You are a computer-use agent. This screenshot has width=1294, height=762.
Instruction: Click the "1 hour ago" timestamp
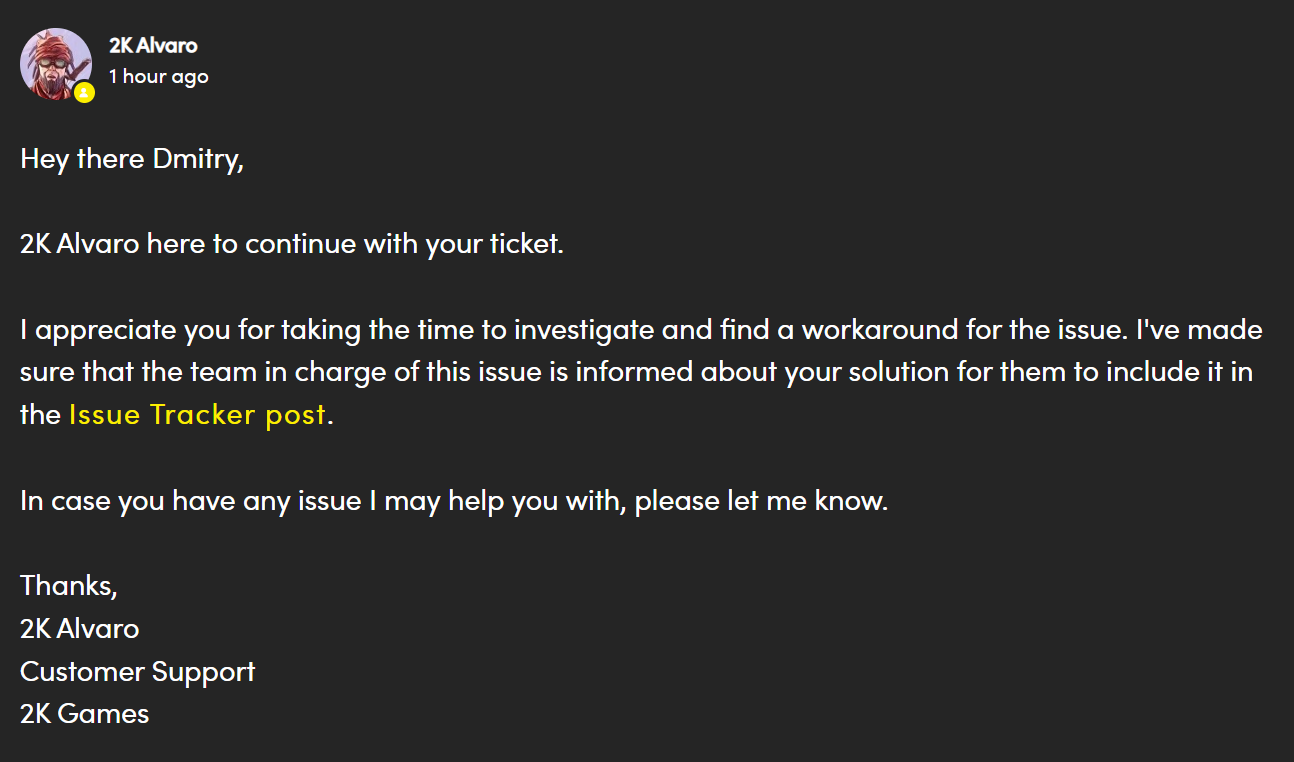click(158, 76)
